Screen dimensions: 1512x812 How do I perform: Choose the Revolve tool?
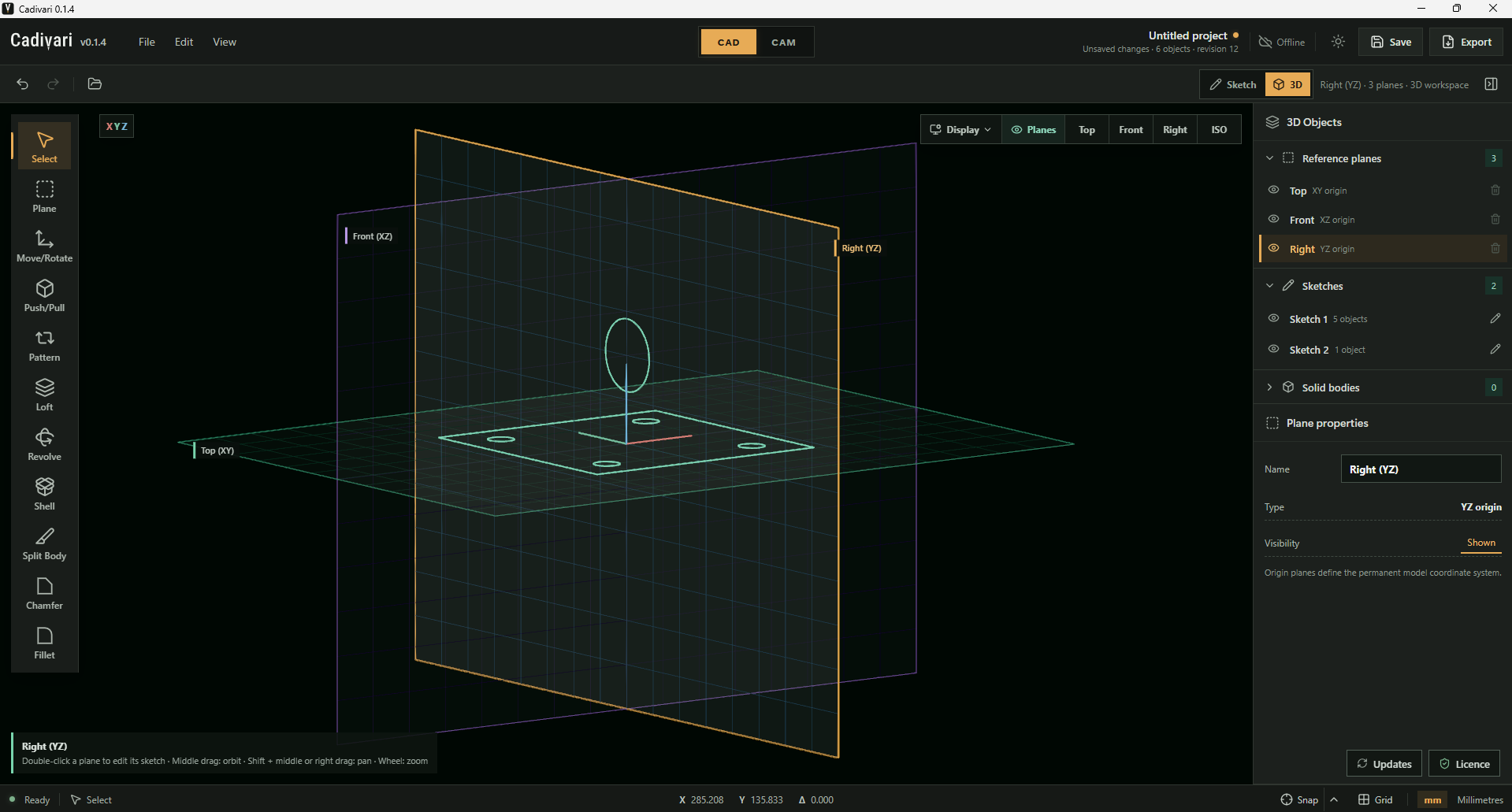44,444
